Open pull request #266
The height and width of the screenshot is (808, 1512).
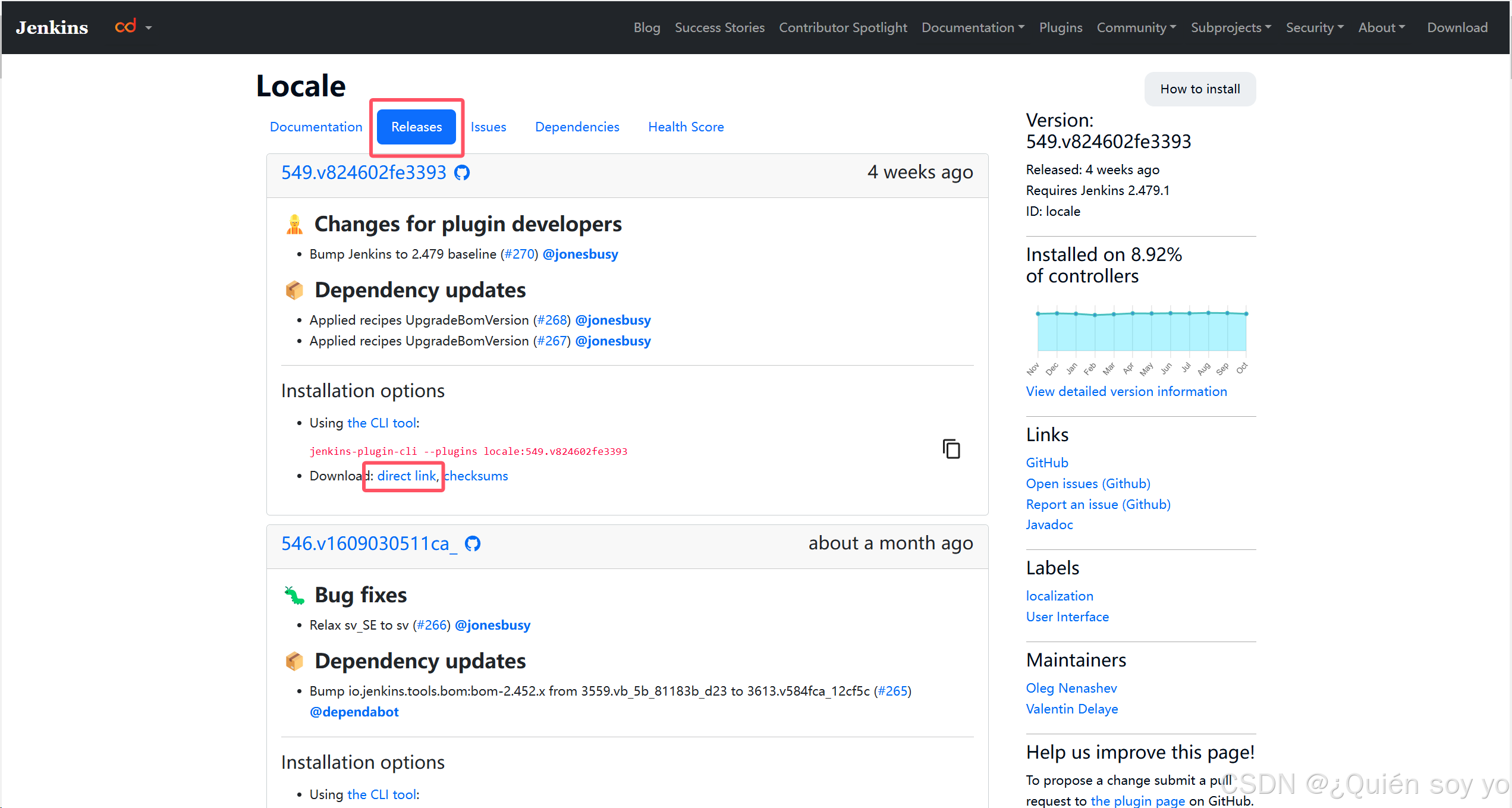[432, 625]
